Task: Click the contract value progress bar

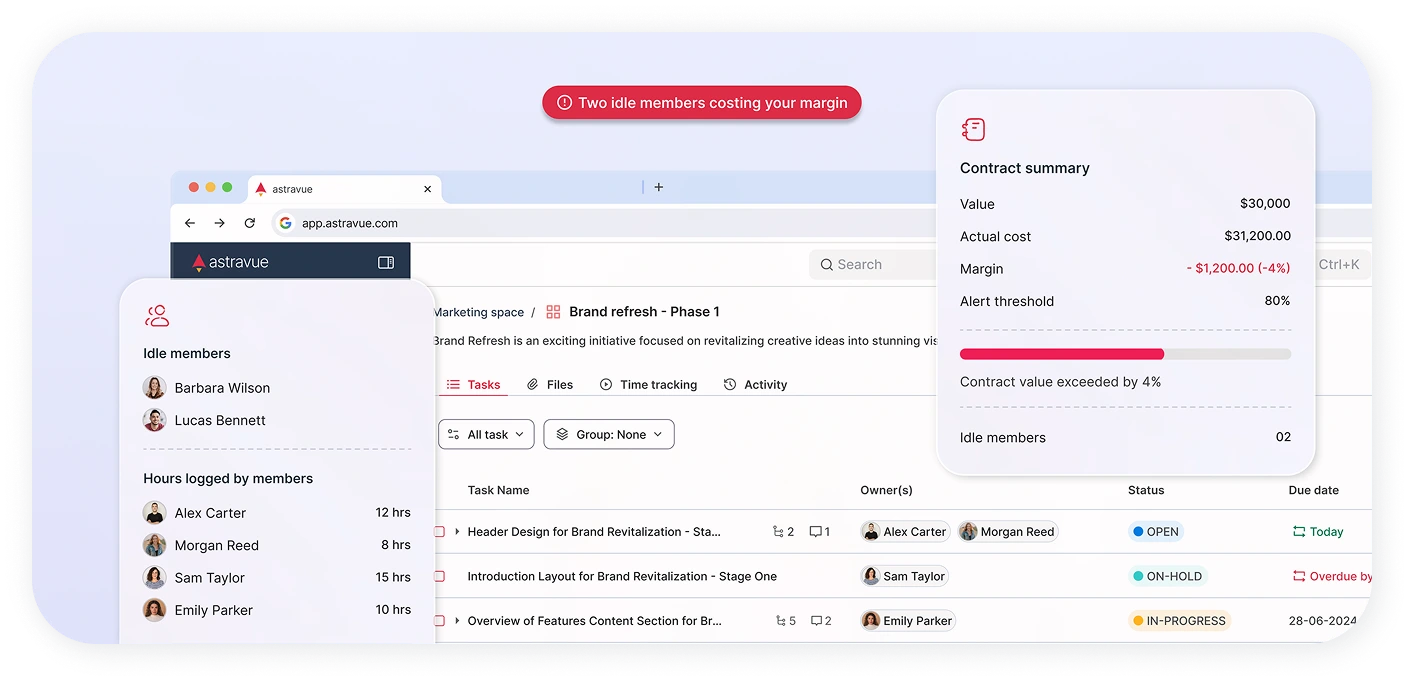Action: coord(1125,354)
